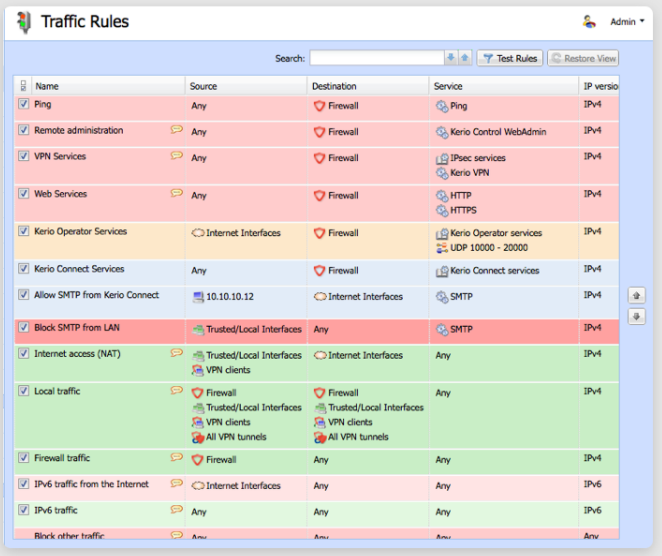The image size is (662, 556).
Task: Toggle the Firewall traffic rule checkbox
Action: pyautogui.click(x=24, y=458)
